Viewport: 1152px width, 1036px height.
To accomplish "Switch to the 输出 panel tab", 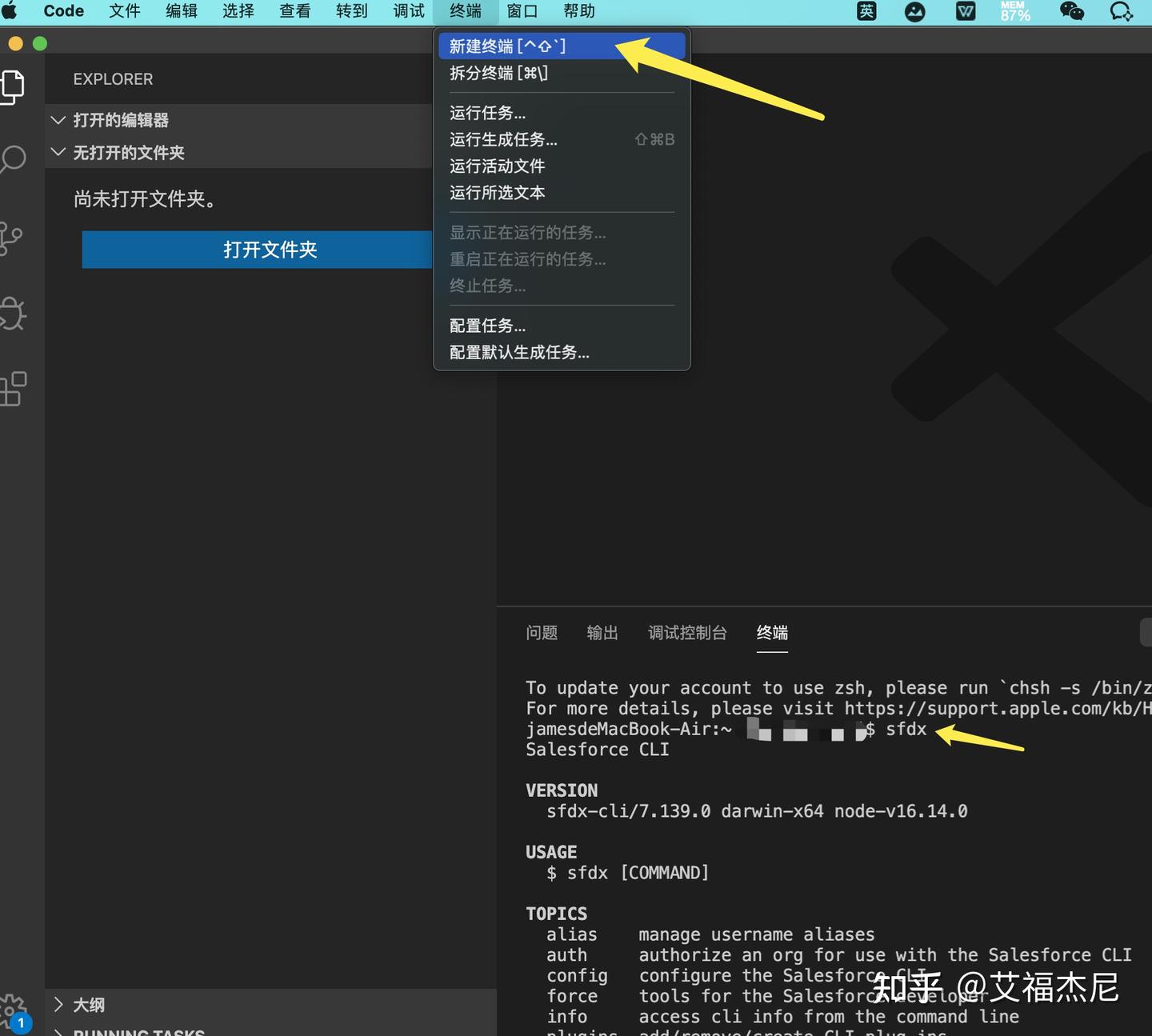I will coord(602,633).
